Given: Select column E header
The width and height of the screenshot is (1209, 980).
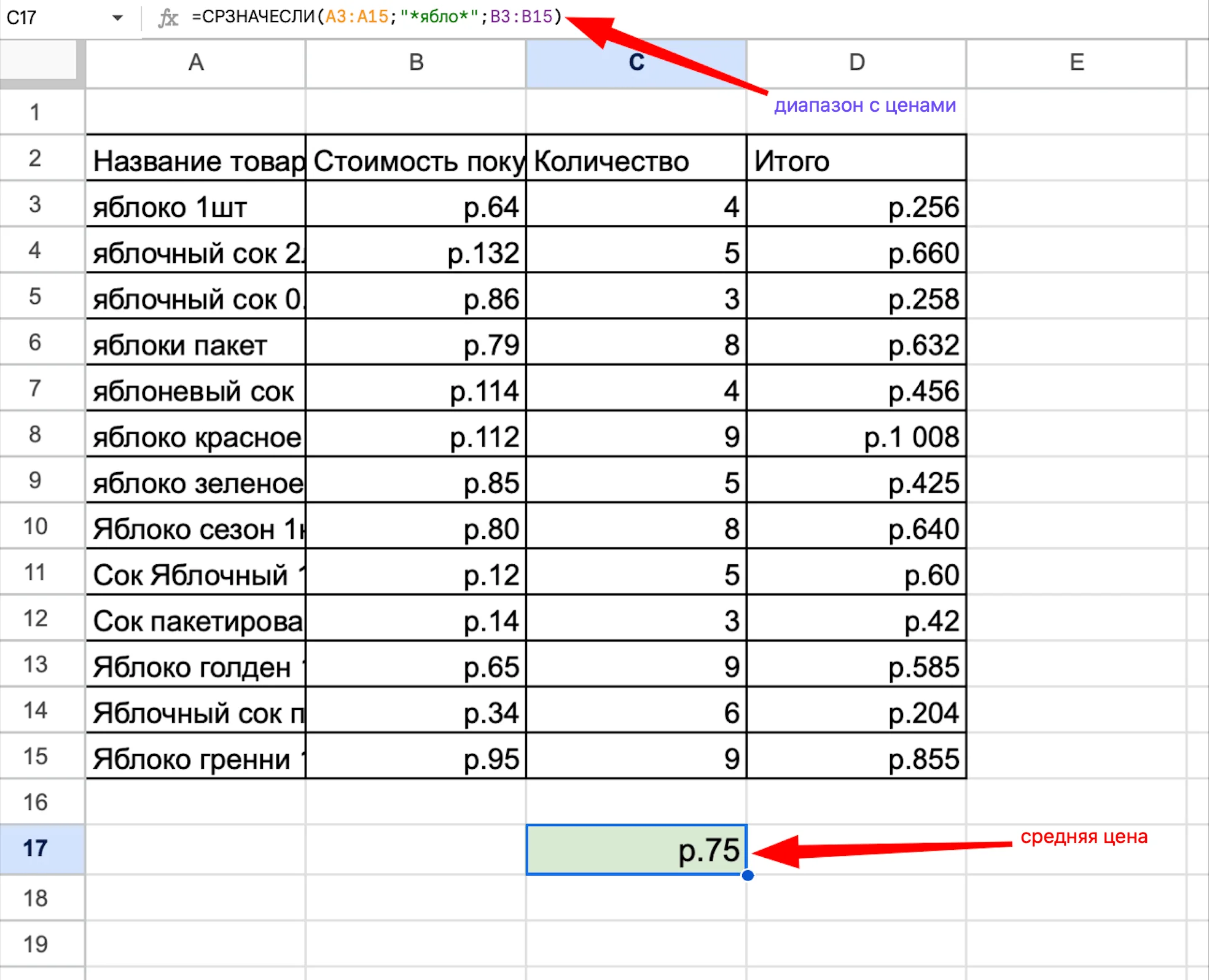Looking at the screenshot, I should (1076, 63).
